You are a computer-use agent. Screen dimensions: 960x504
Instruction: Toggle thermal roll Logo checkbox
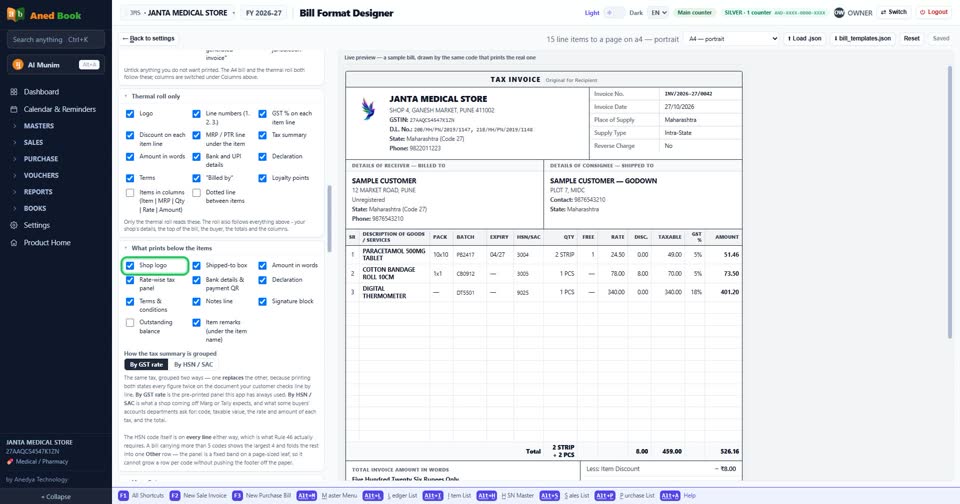pos(130,113)
